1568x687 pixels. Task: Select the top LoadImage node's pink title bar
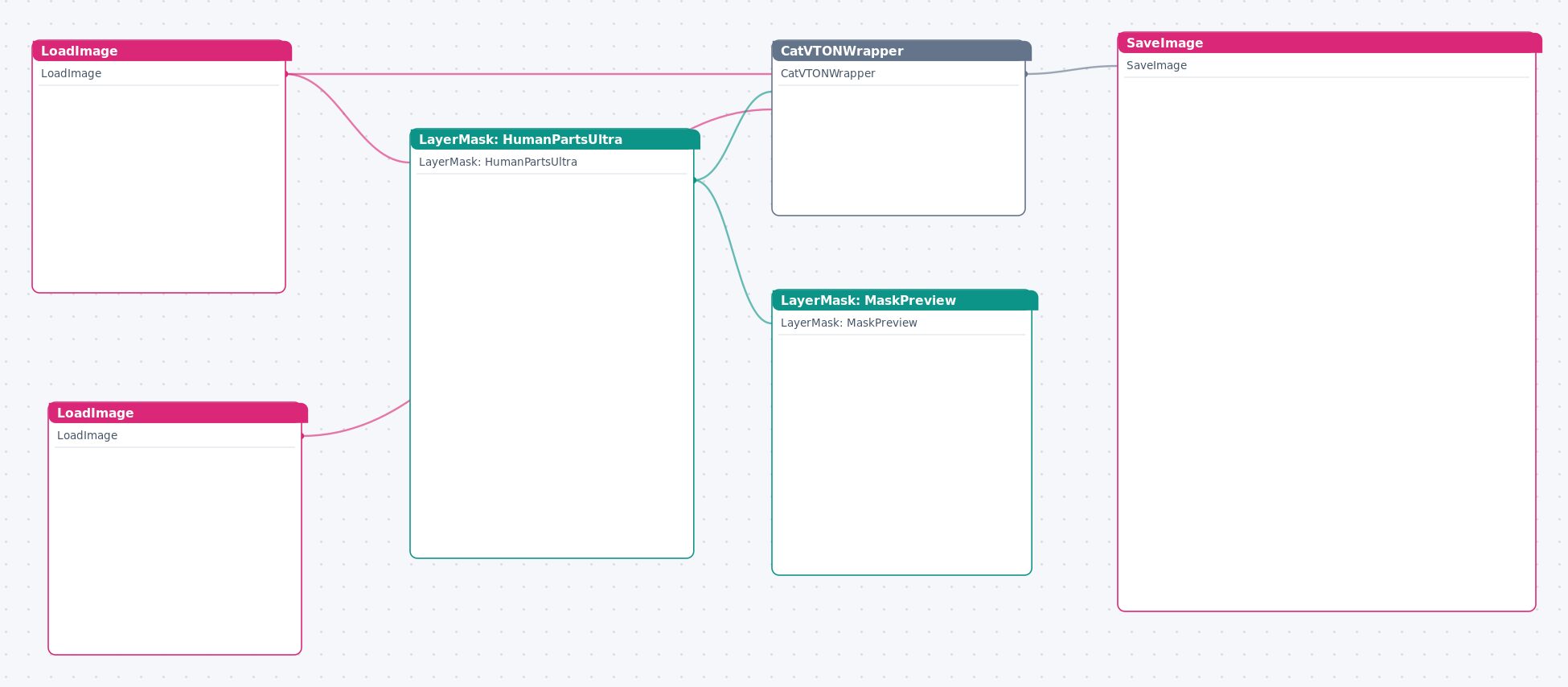[x=162, y=51]
